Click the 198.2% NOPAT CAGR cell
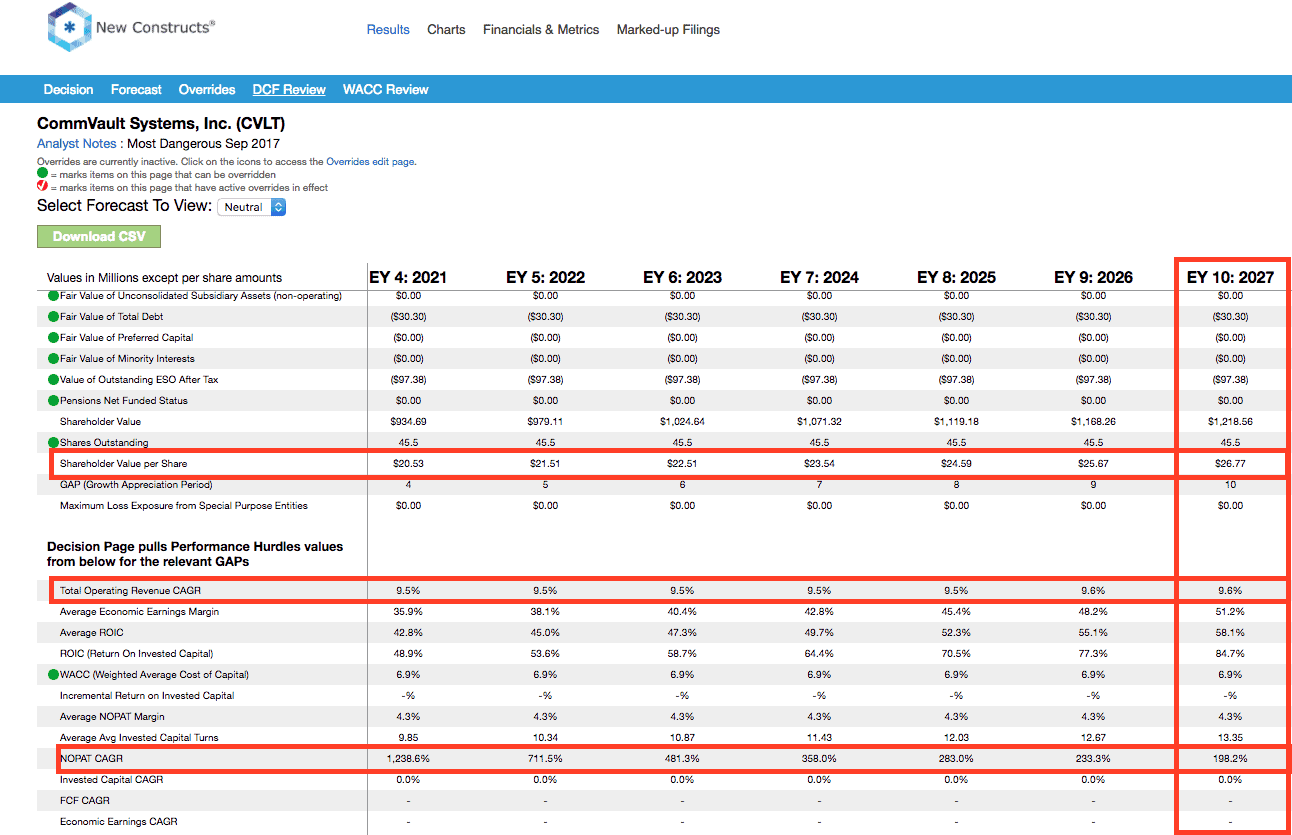This screenshot has width=1292, height=835. pyautogui.click(x=1230, y=759)
